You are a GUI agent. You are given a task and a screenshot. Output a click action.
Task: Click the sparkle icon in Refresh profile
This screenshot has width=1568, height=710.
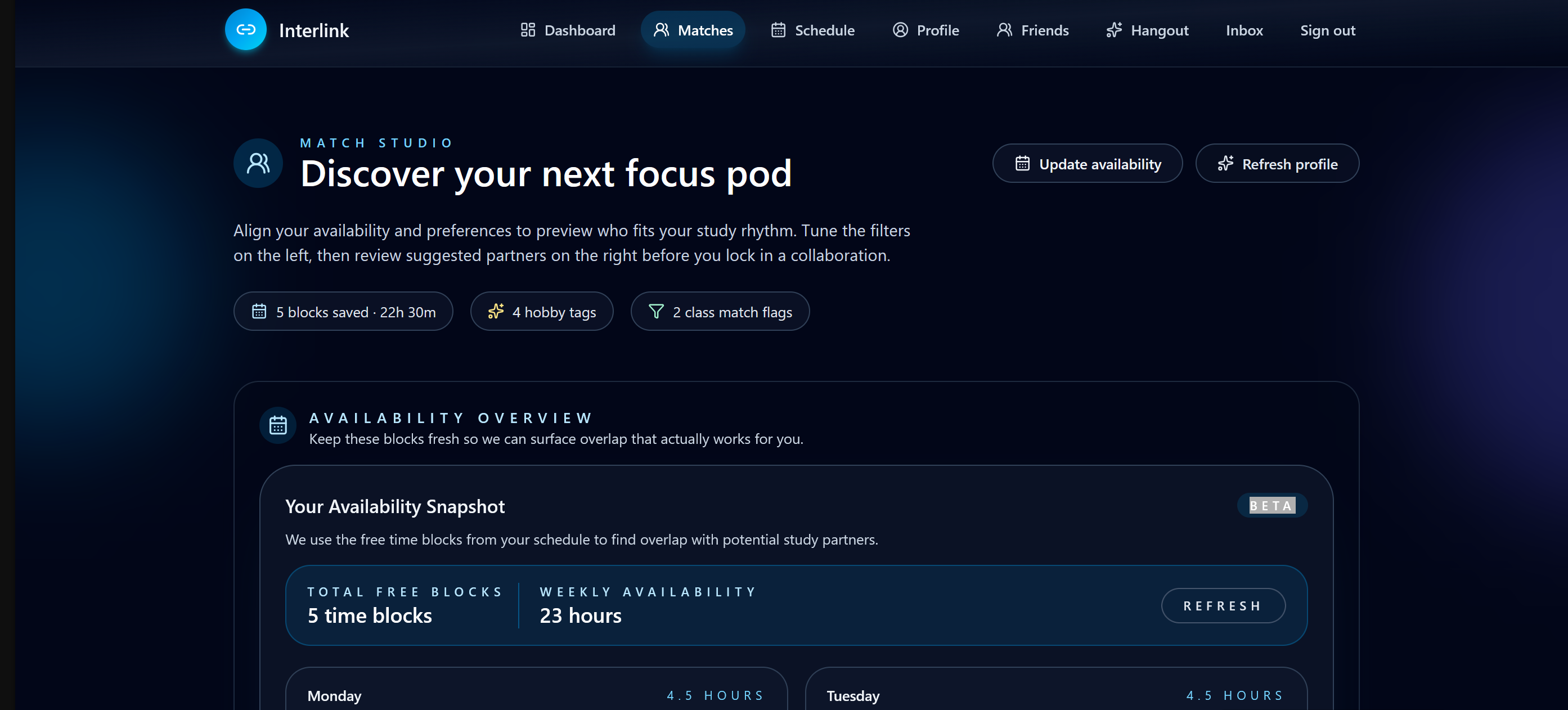click(1225, 164)
